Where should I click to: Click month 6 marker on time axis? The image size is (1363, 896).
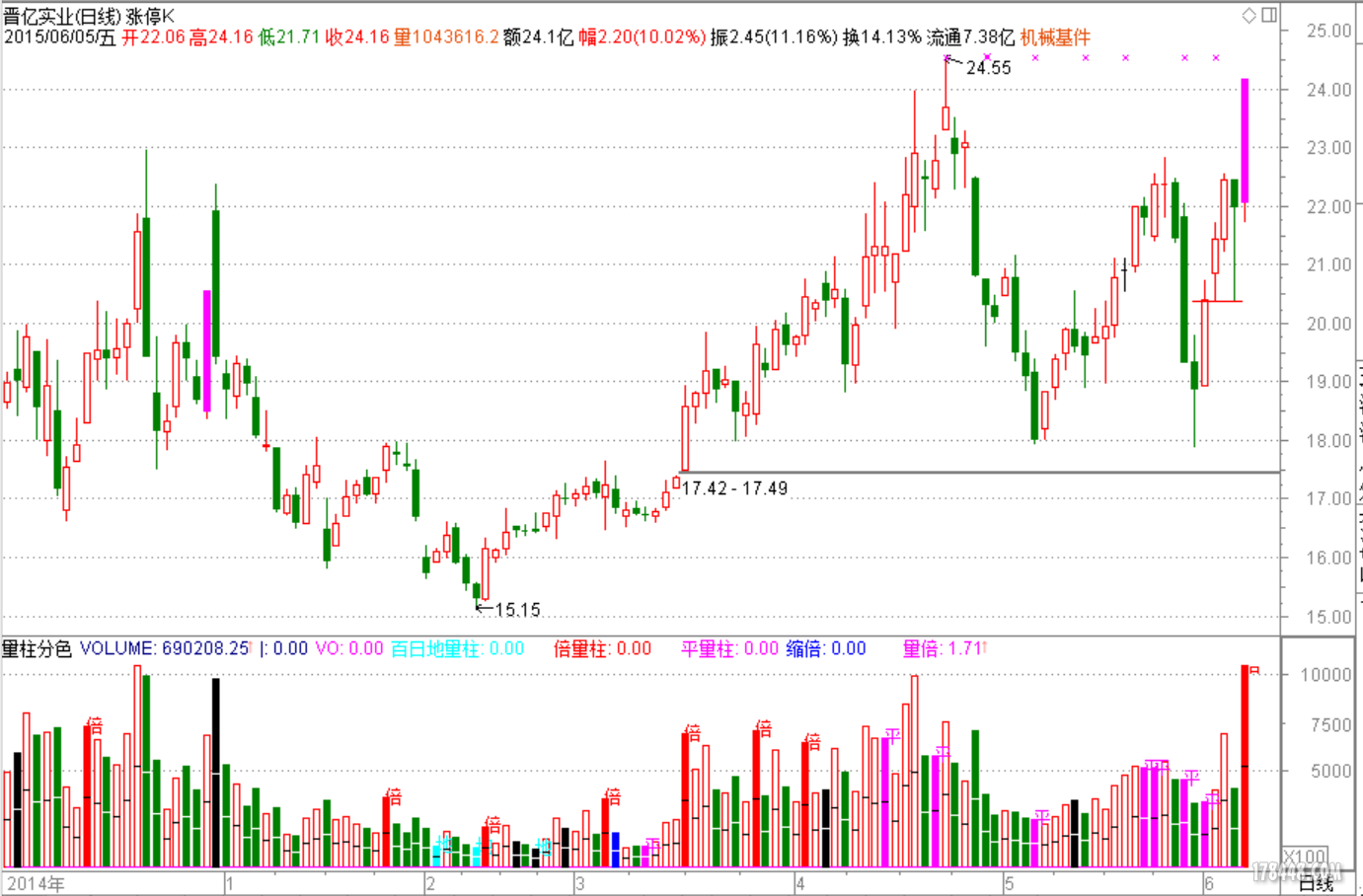click(x=1208, y=883)
